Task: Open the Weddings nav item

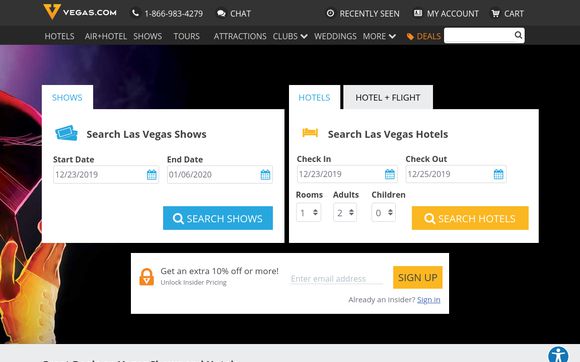Action: (x=335, y=36)
